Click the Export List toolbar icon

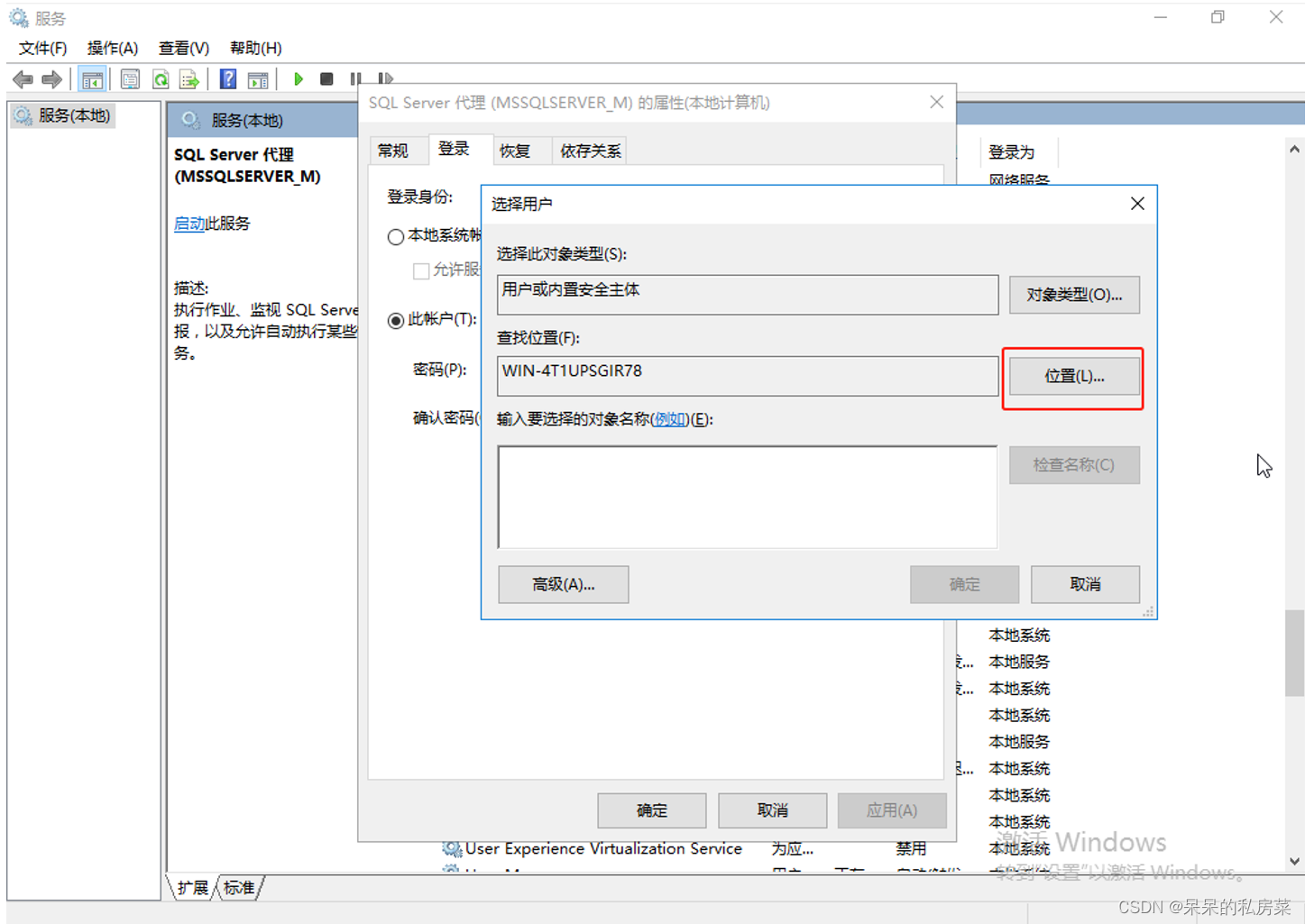point(189,79)
